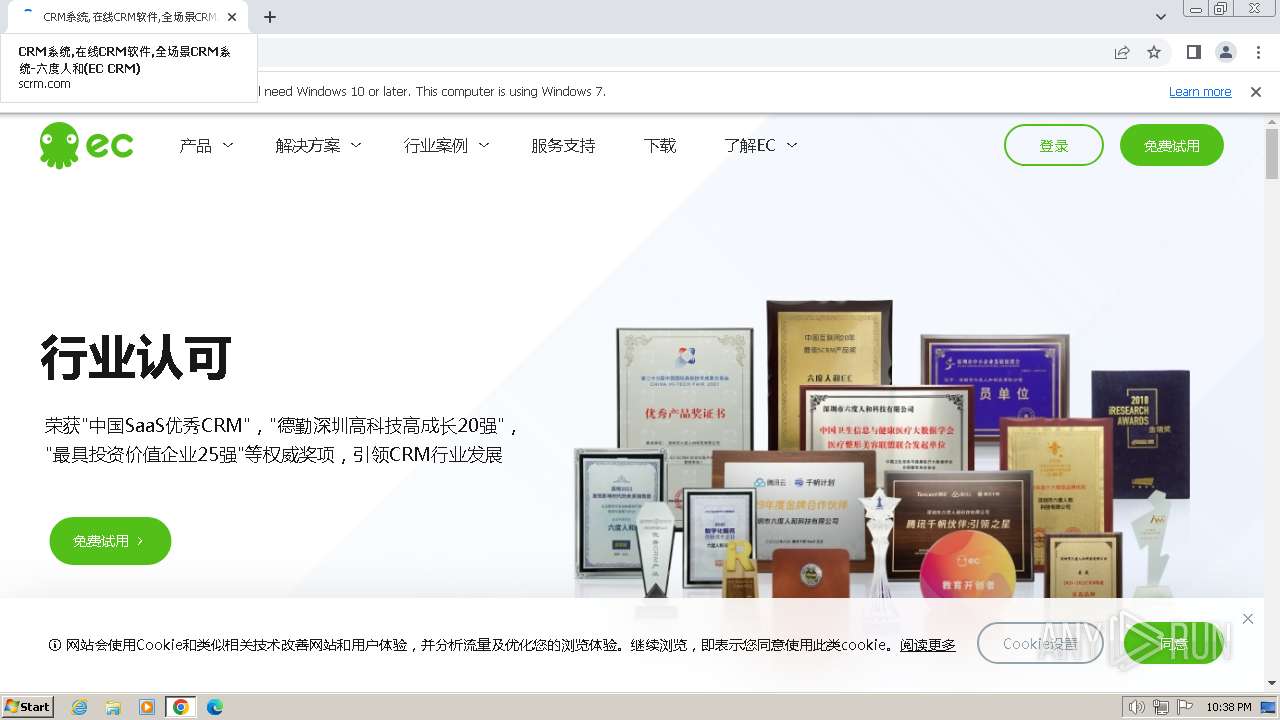
Task: Go to 服务支持 page
Action: pos(563,146)
